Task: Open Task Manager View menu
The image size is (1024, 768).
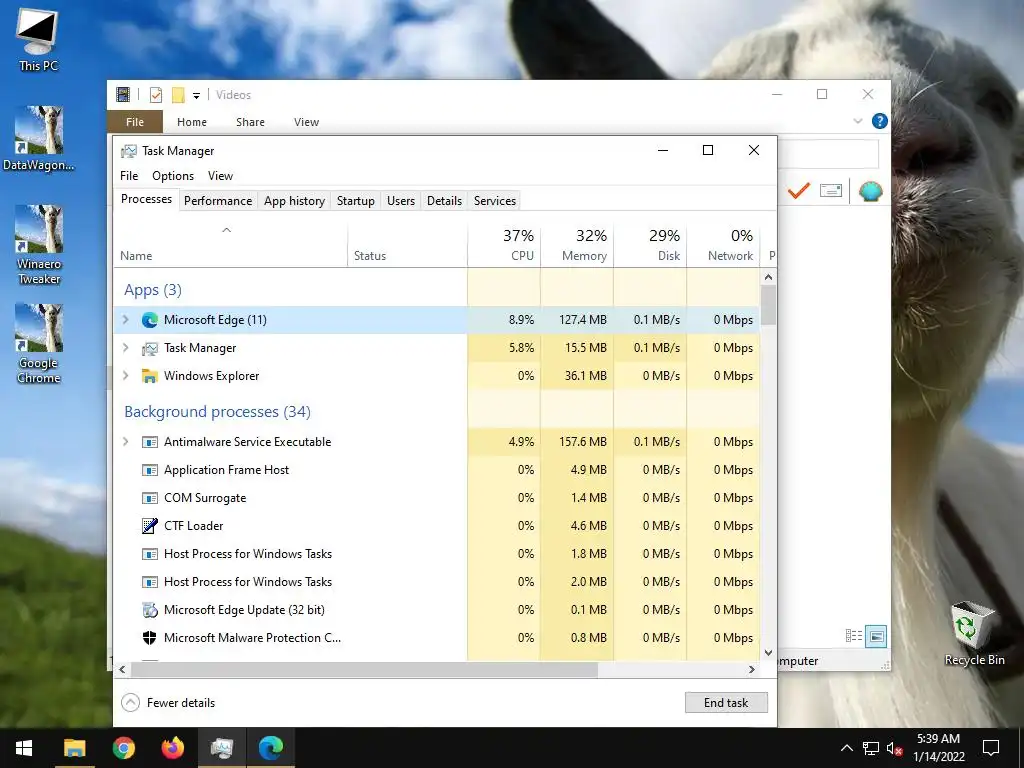Action: pos(220,176)
